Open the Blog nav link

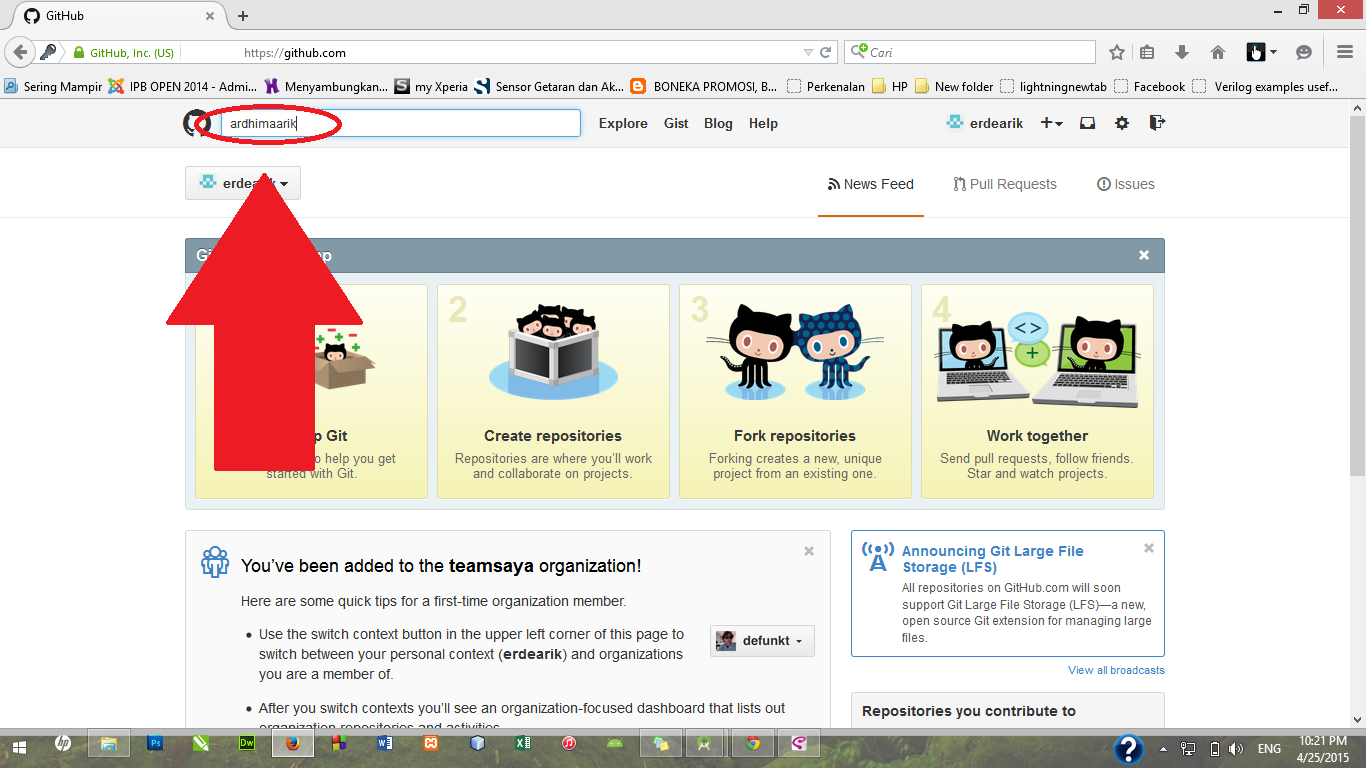click(x=718, y=124)
